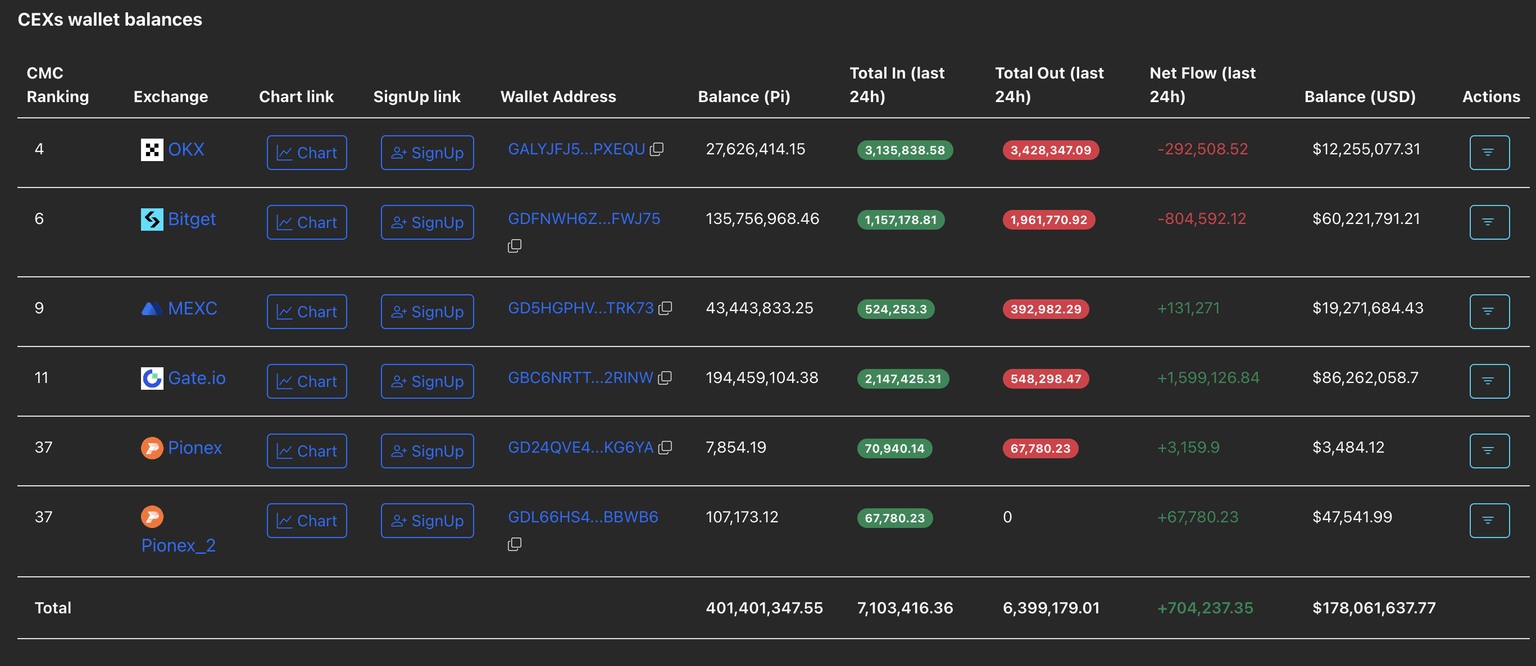1536x666 pixels.
Task: Open the filter actions for OKX row
Action: (x=1489, y=153)
